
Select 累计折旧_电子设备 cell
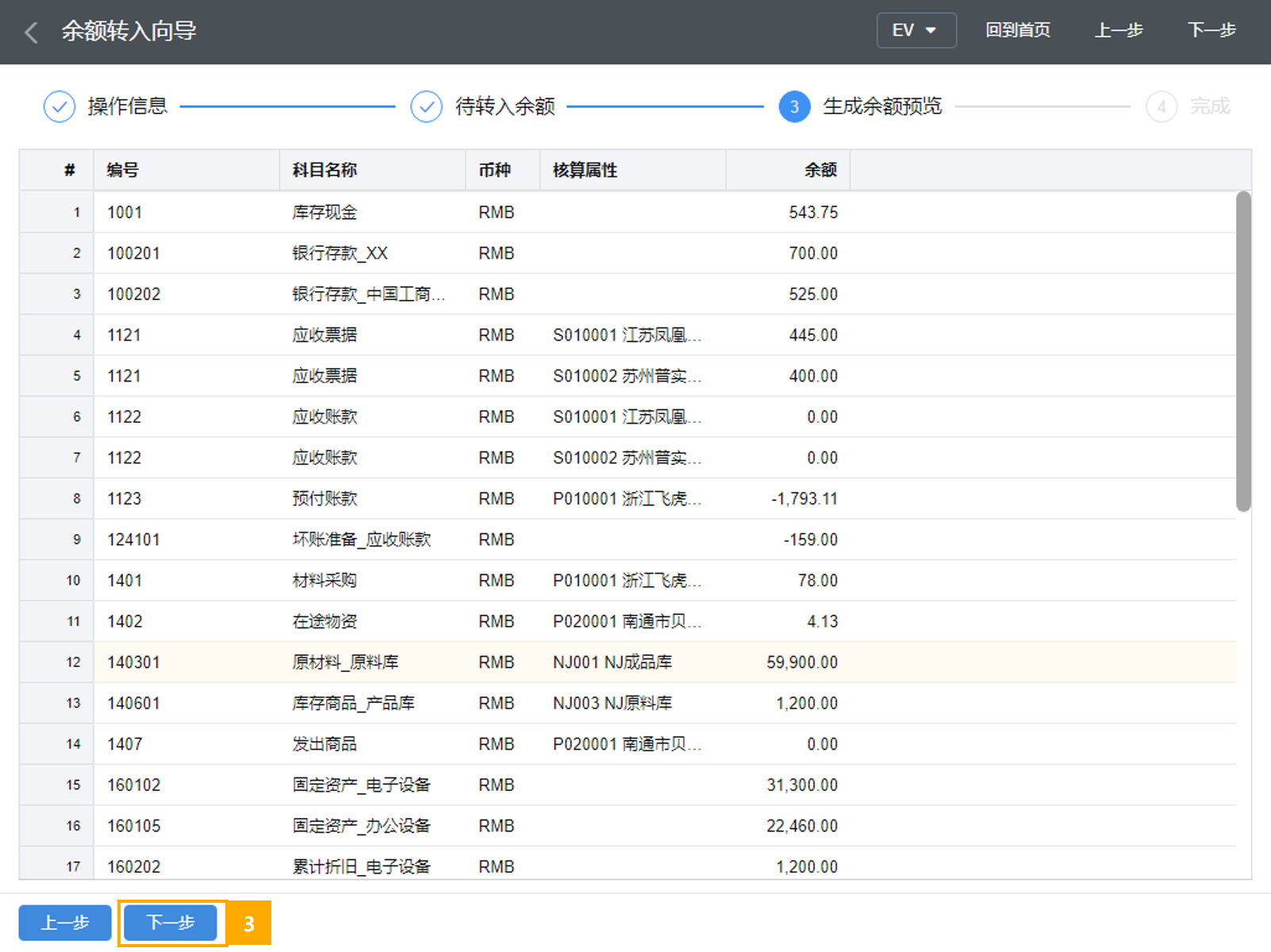361,866
